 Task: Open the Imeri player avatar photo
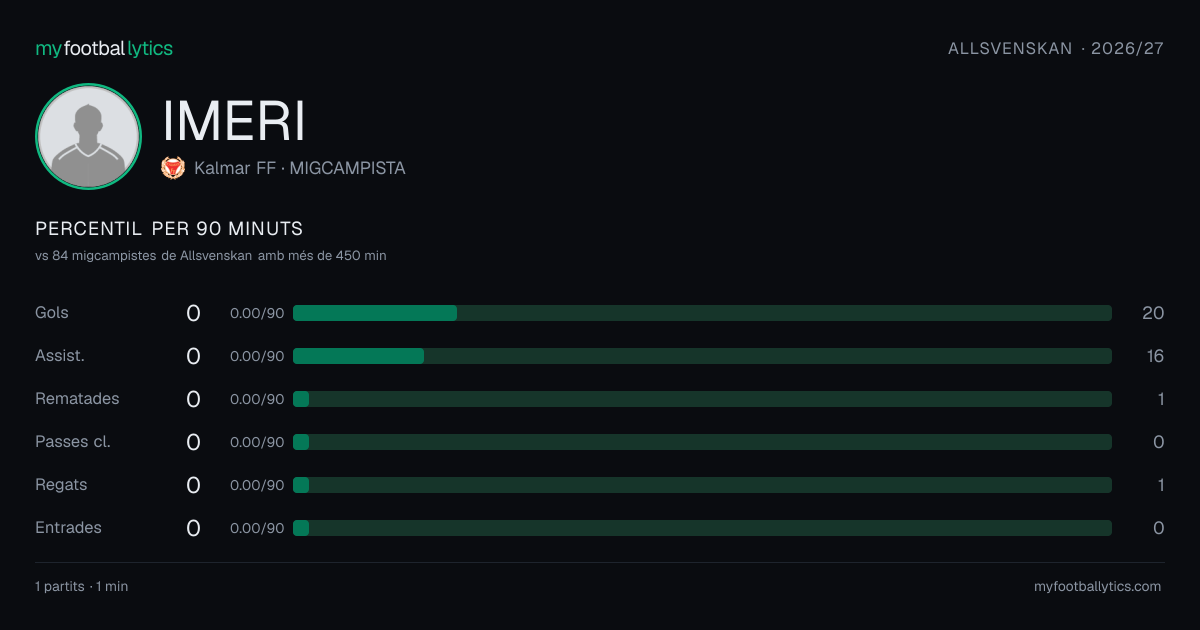[x=88, y=137]
